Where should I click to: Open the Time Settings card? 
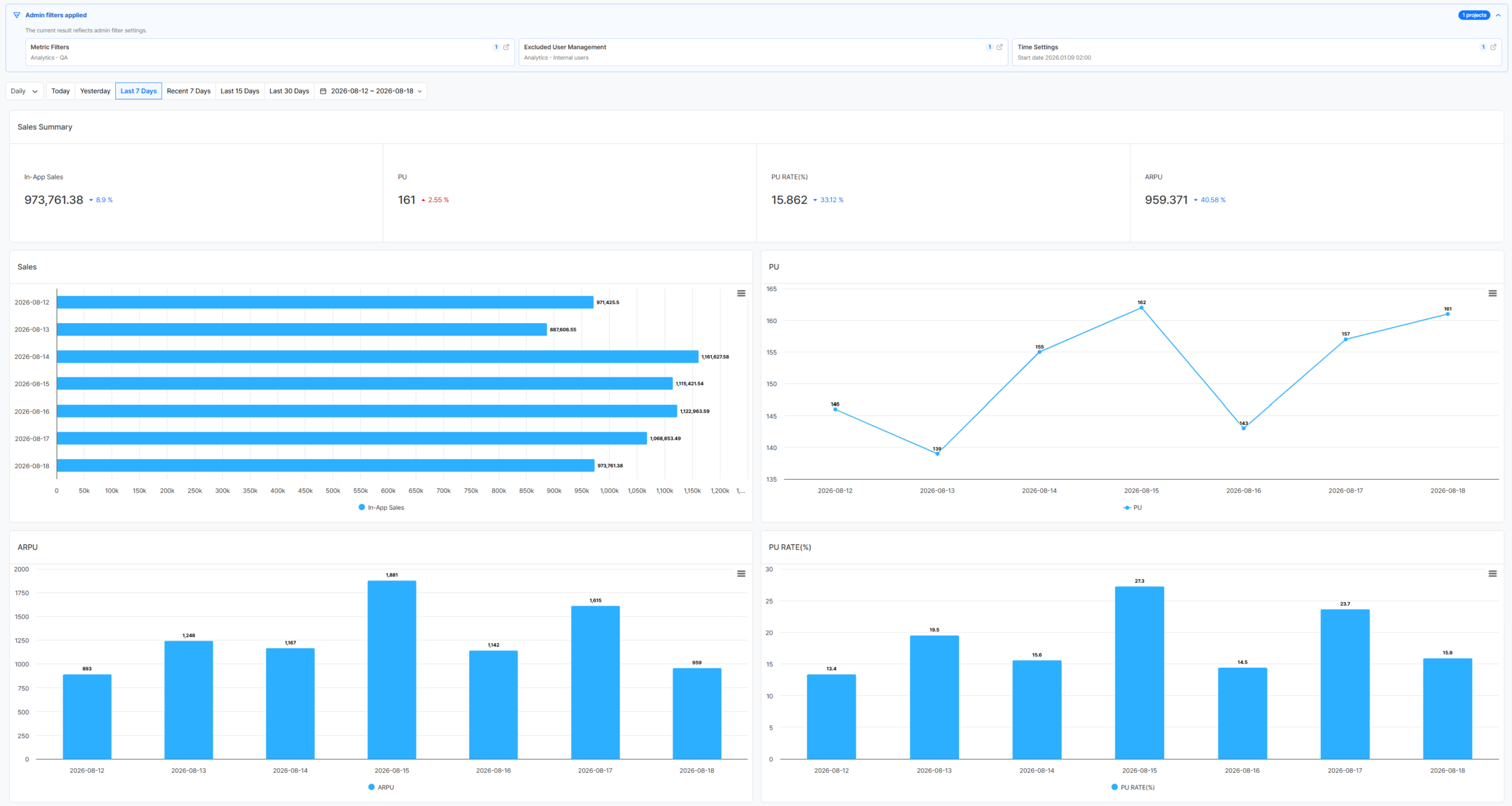point(1257,53)
